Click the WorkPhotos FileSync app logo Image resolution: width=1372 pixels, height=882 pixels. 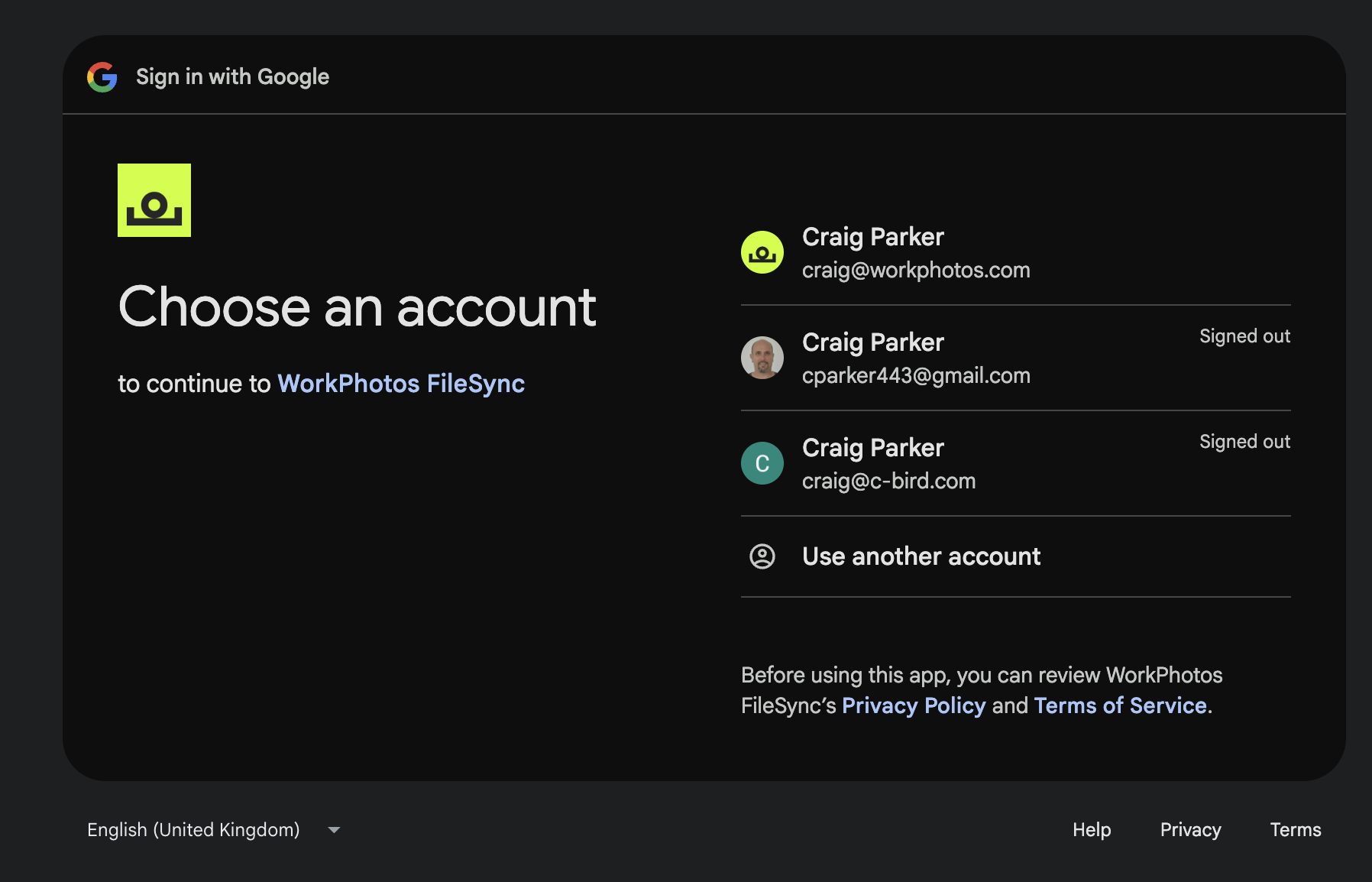(x=154, y=200)
